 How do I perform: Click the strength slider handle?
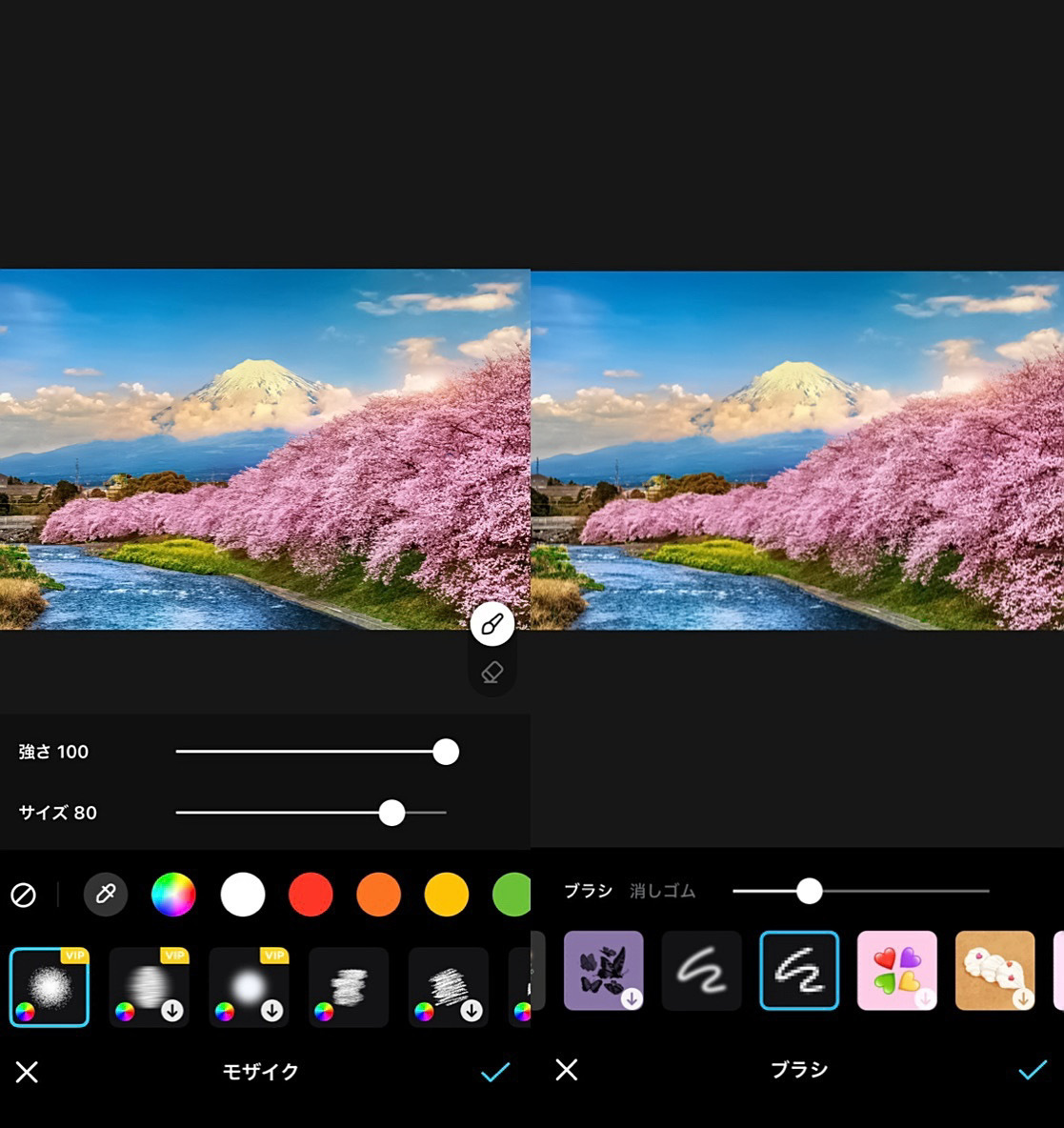(x=446, y=752)
